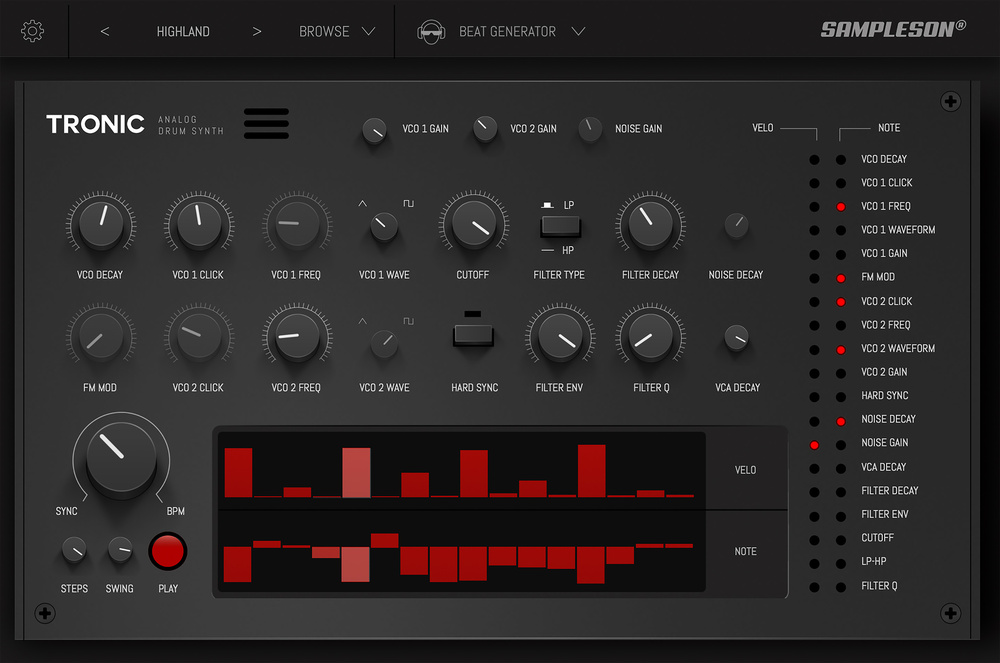Toggle the Hard Sync switch

473,335
